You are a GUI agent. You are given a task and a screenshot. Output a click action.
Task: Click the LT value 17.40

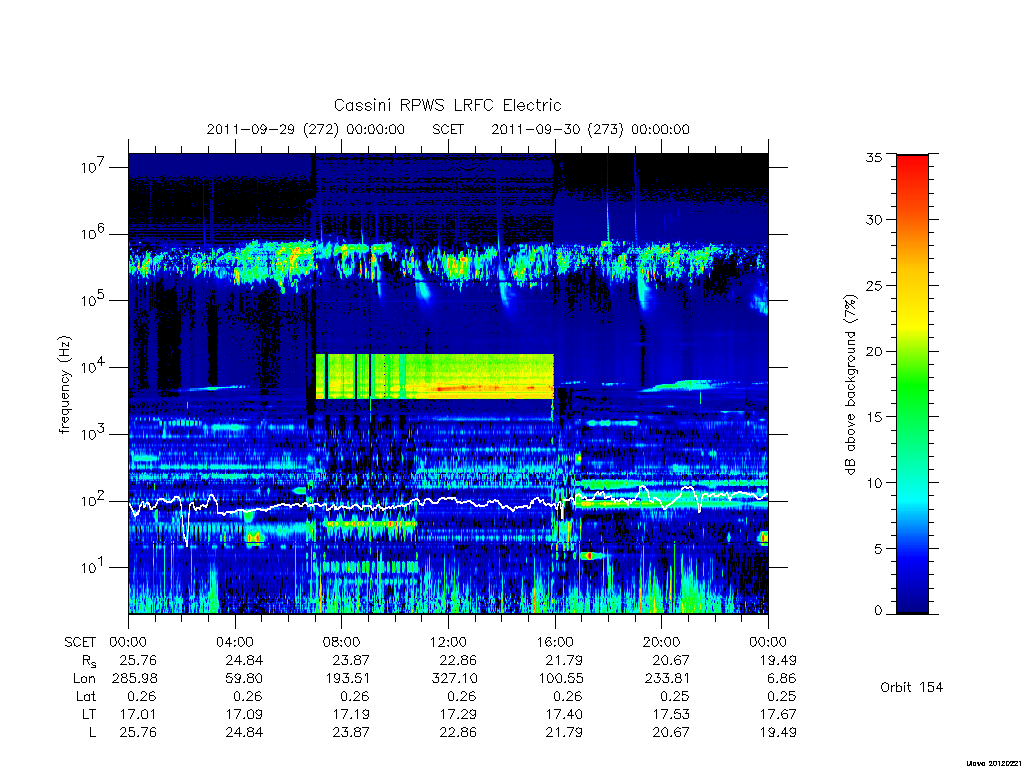[564, 714]
